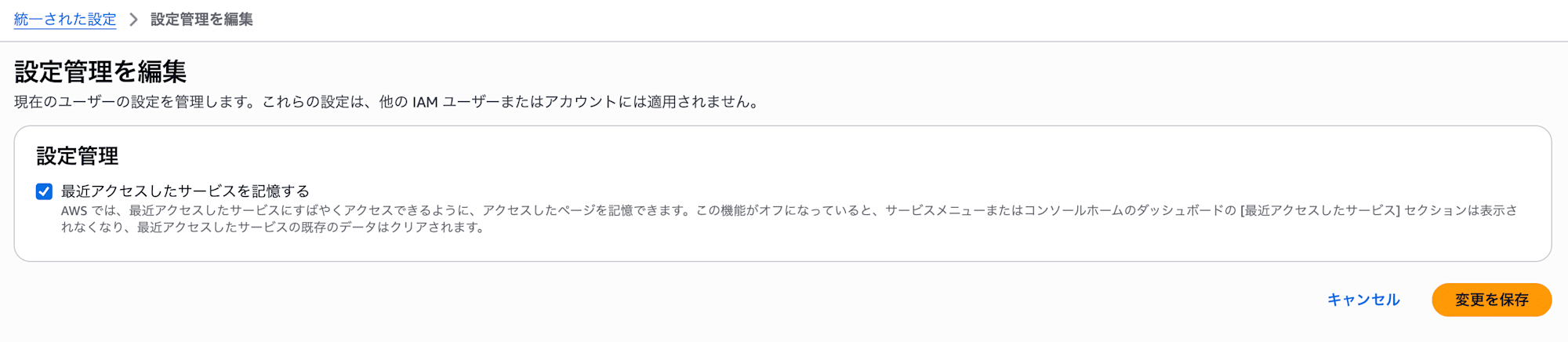Save changes with the 変更を保存 button
This screenshot has height=342, width=1568.
[x=1491, y=300]
